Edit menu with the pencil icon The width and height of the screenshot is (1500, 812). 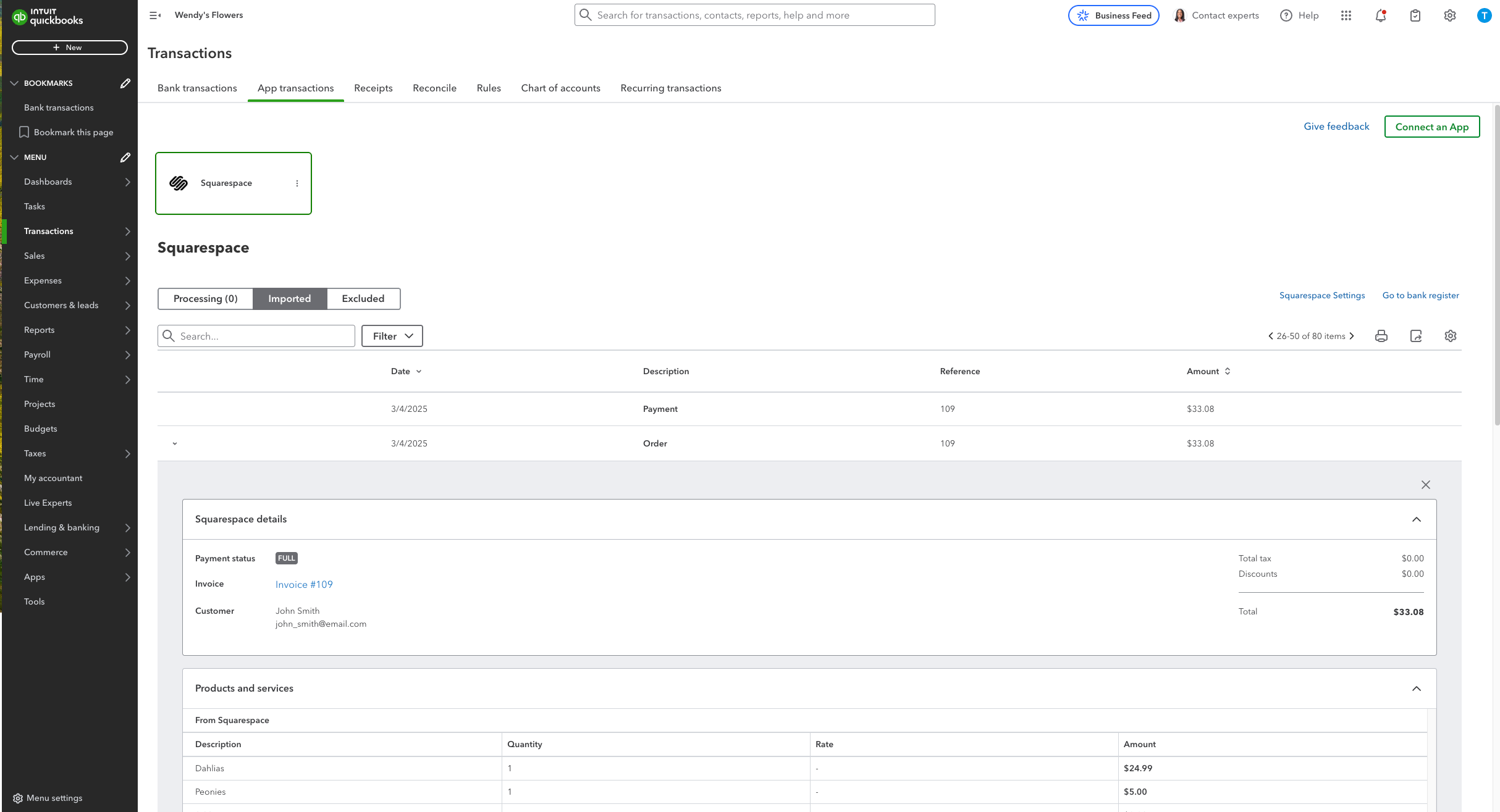pyautogui.click(x=125, y=157)
